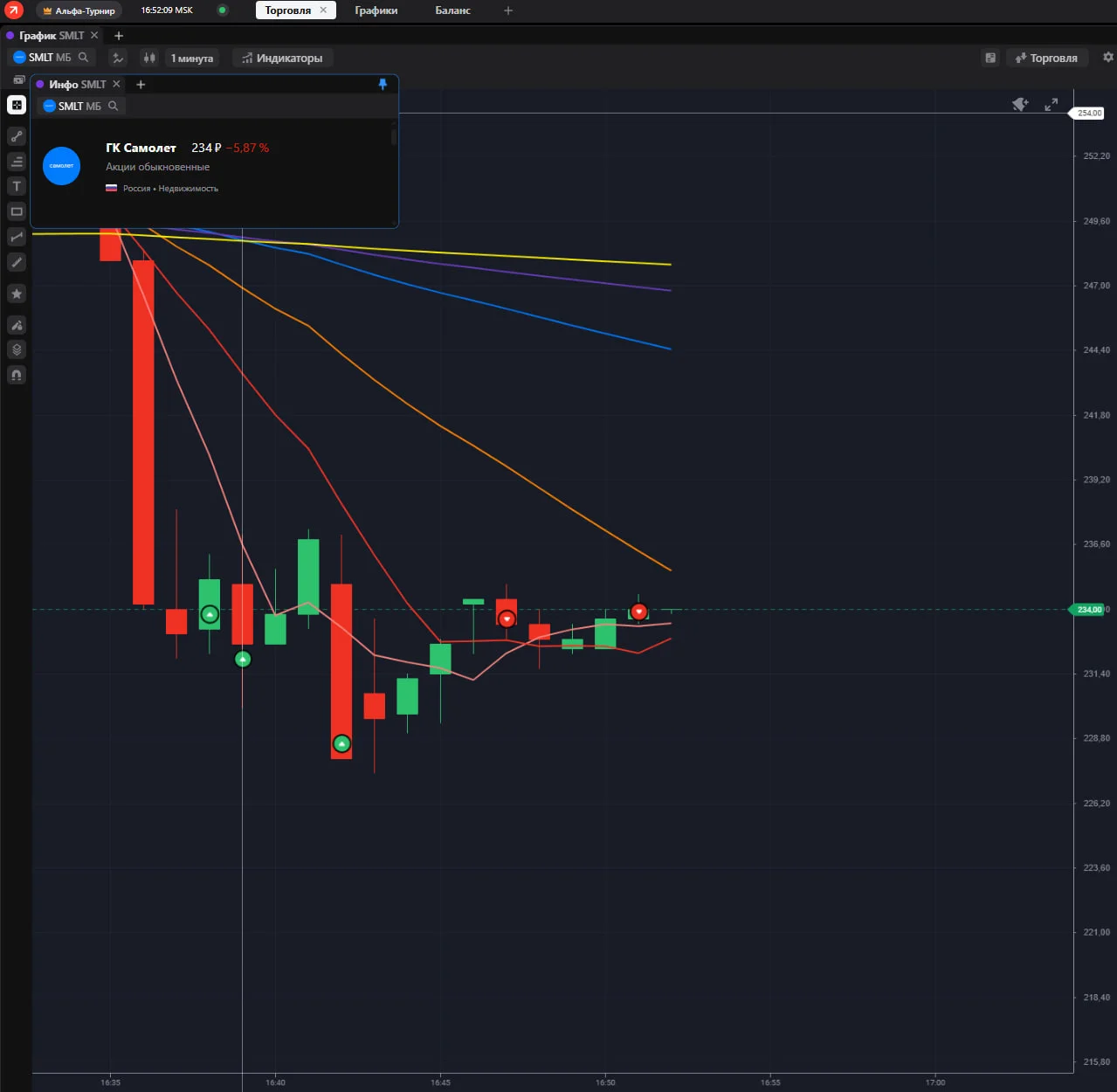Select the График SMLT tab
The height and width of the screenshot is (1092, 1117).
click(52, 36)
